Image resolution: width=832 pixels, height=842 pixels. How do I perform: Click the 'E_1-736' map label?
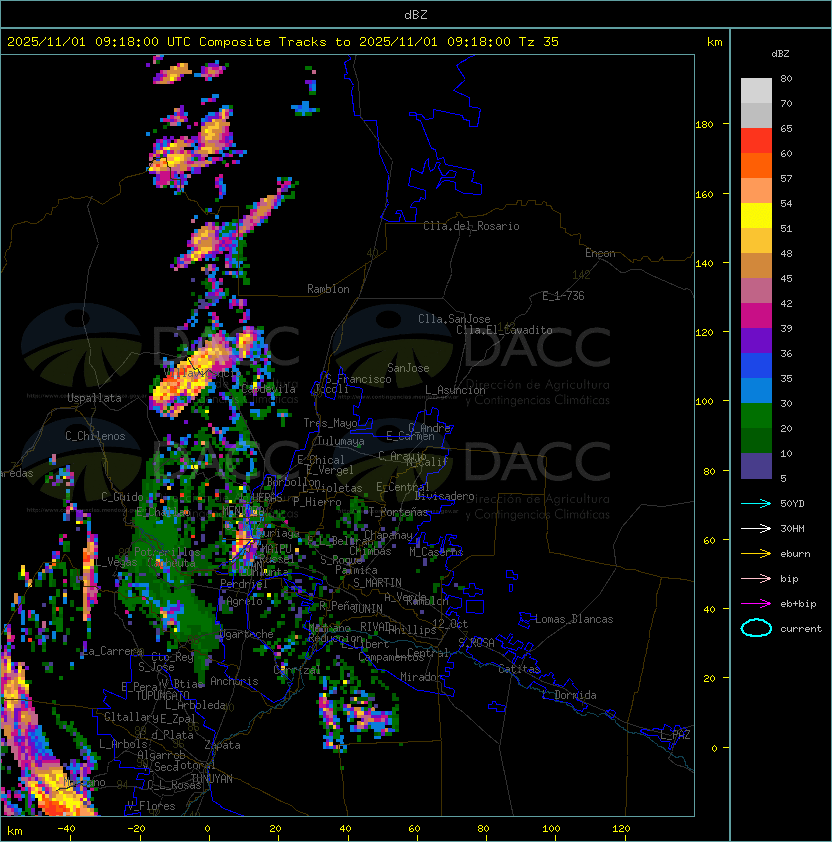click(563, 296)
